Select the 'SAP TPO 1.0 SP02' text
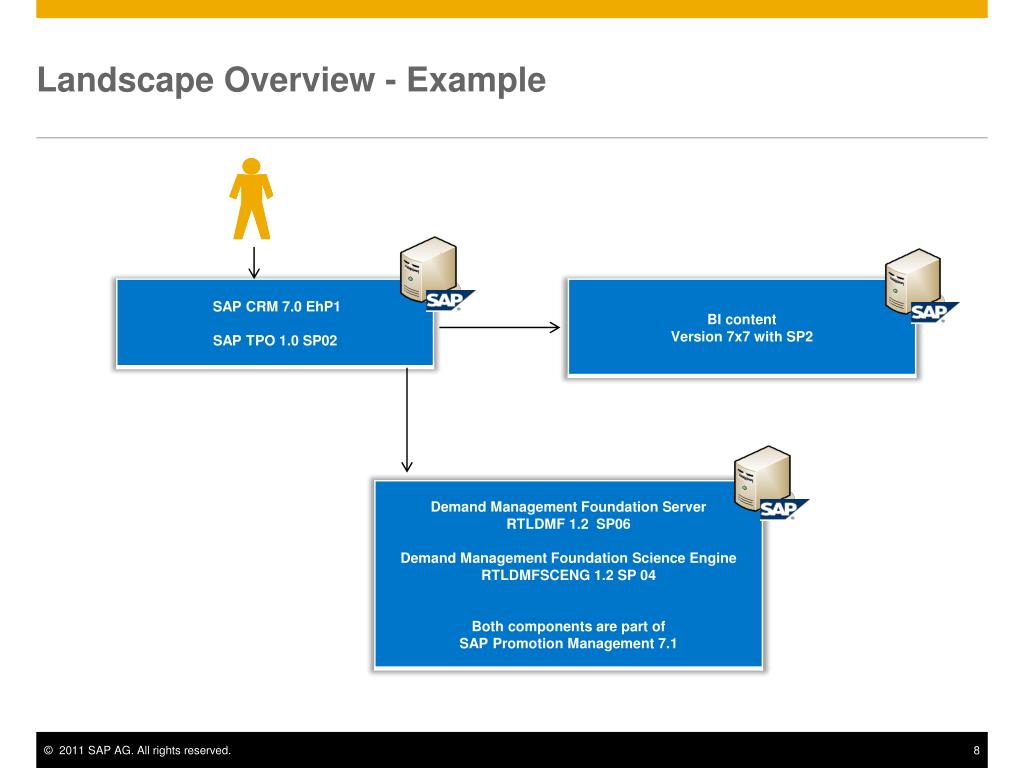 275,340
